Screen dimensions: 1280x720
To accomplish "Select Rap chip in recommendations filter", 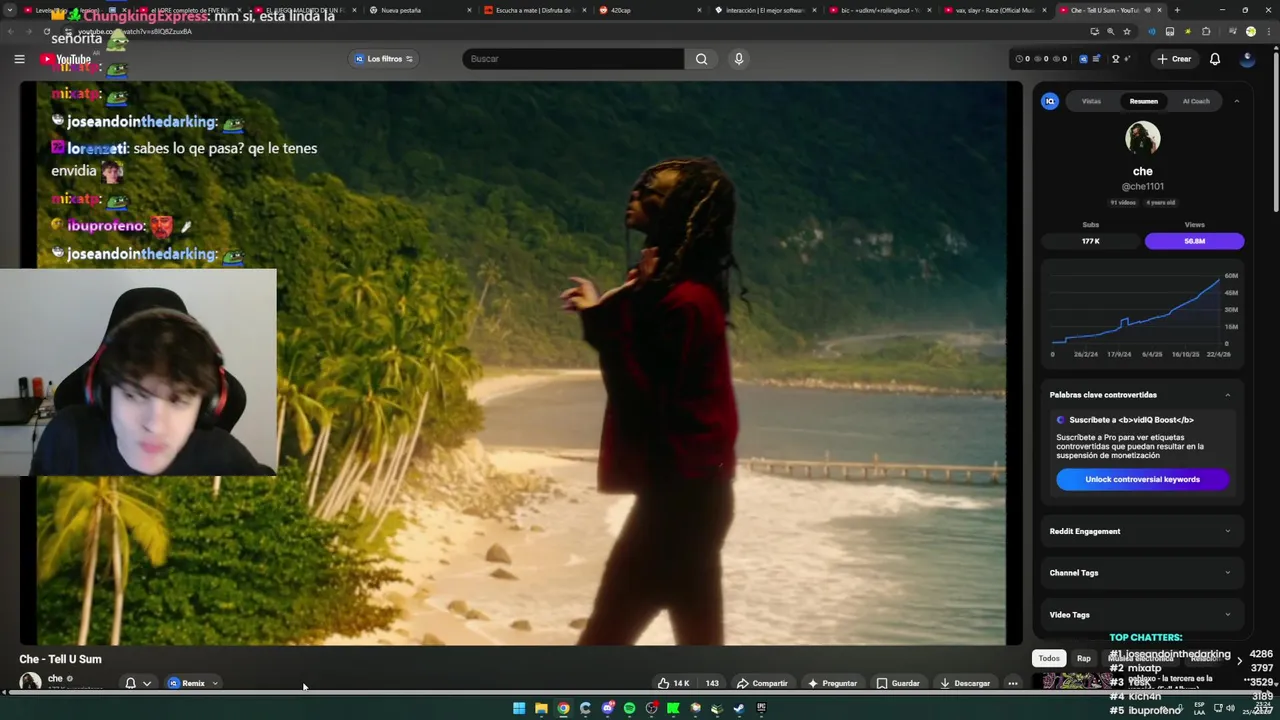I will click(x=1084, y=658).
